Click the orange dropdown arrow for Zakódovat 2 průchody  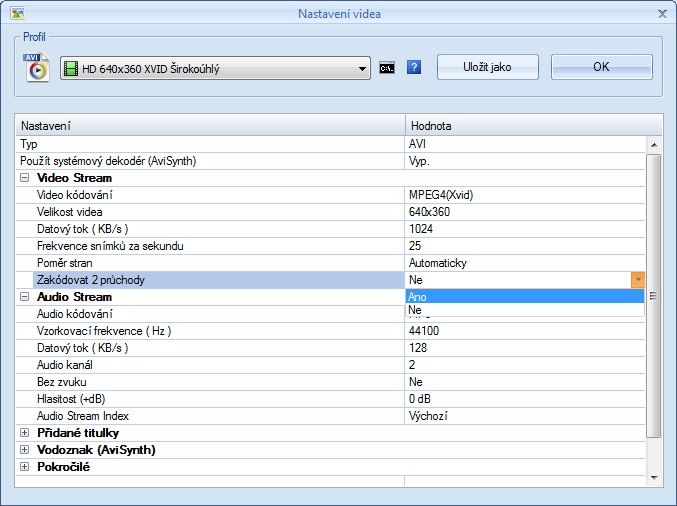click(x=638, y=280)
